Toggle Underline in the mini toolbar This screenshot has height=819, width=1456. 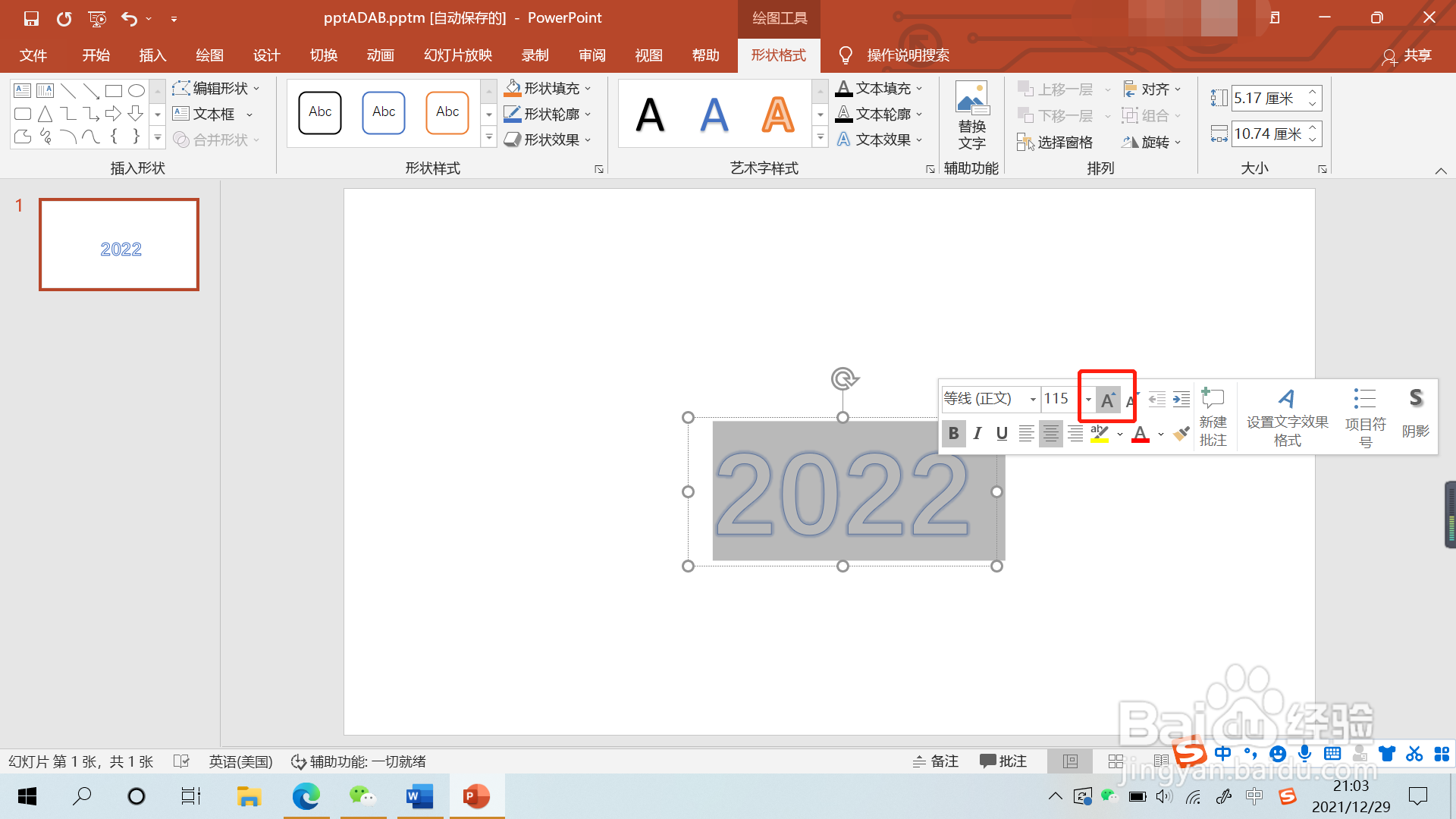click(x=1002, y=434)
